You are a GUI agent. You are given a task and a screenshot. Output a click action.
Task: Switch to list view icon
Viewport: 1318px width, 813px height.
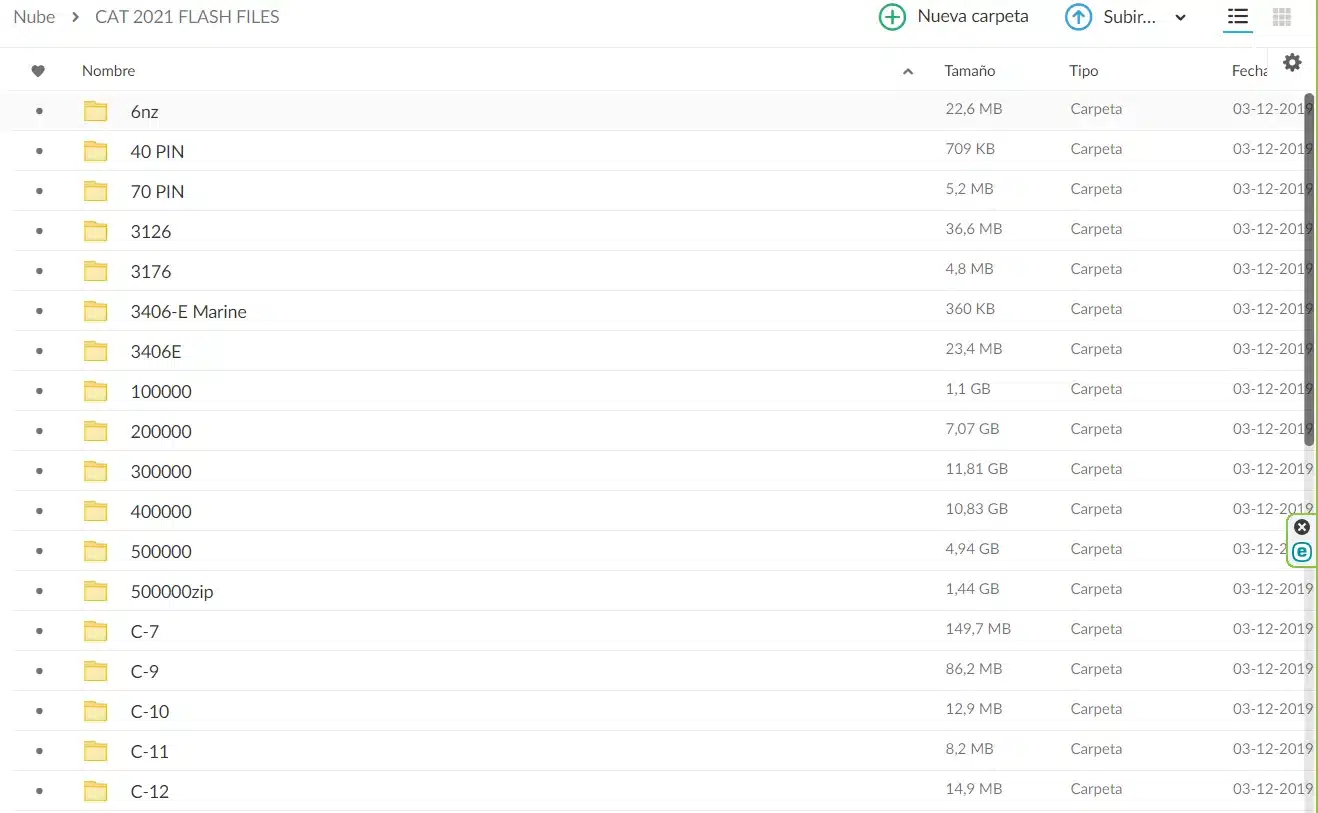pos(1237,16)
